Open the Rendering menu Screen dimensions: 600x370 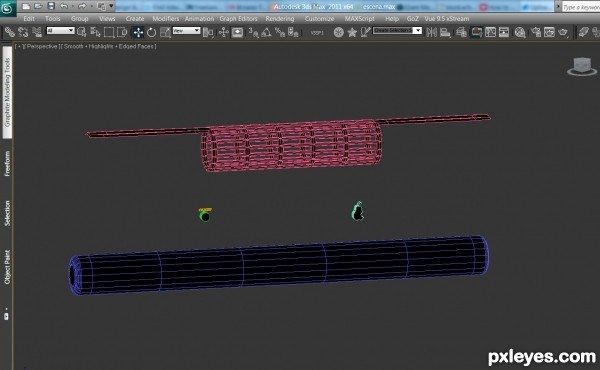click(x=280, y=19)
